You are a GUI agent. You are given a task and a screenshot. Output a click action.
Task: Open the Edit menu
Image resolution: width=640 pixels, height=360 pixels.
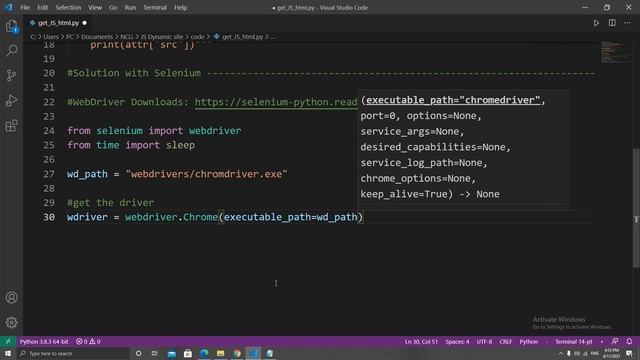point(42,7)
